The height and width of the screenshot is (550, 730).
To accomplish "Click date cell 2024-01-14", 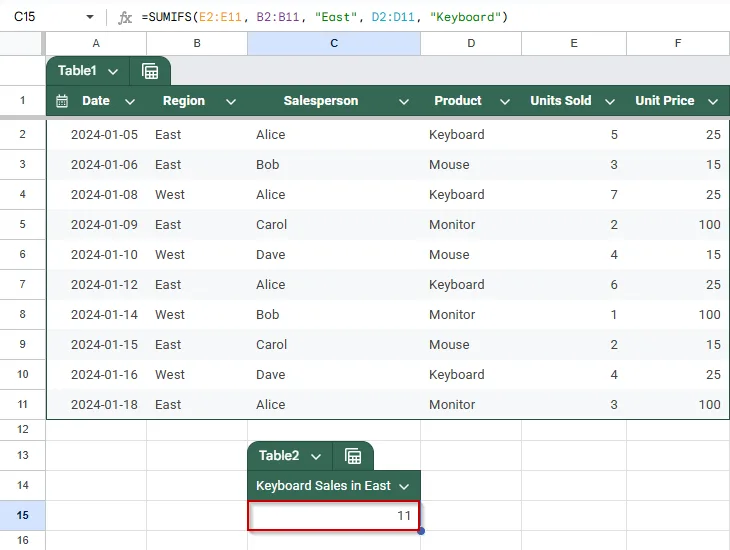I will 96,315.
